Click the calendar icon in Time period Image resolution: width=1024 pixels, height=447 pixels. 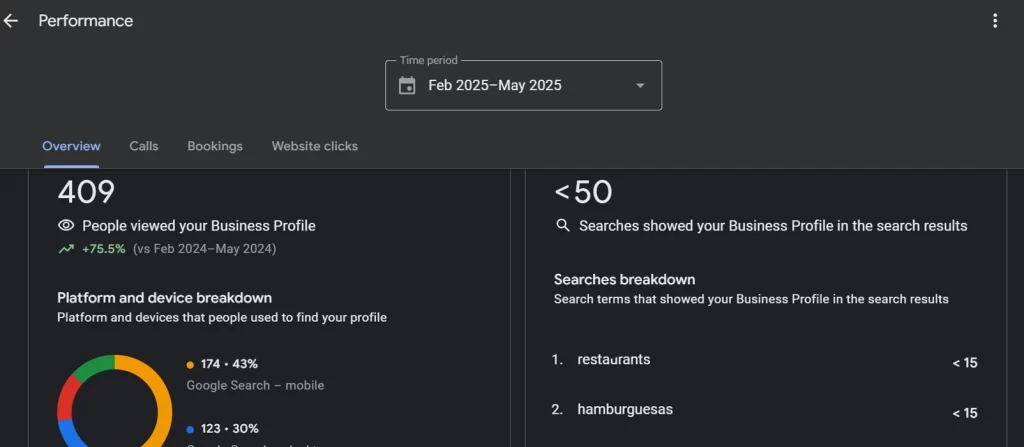[x=407, y=86]
